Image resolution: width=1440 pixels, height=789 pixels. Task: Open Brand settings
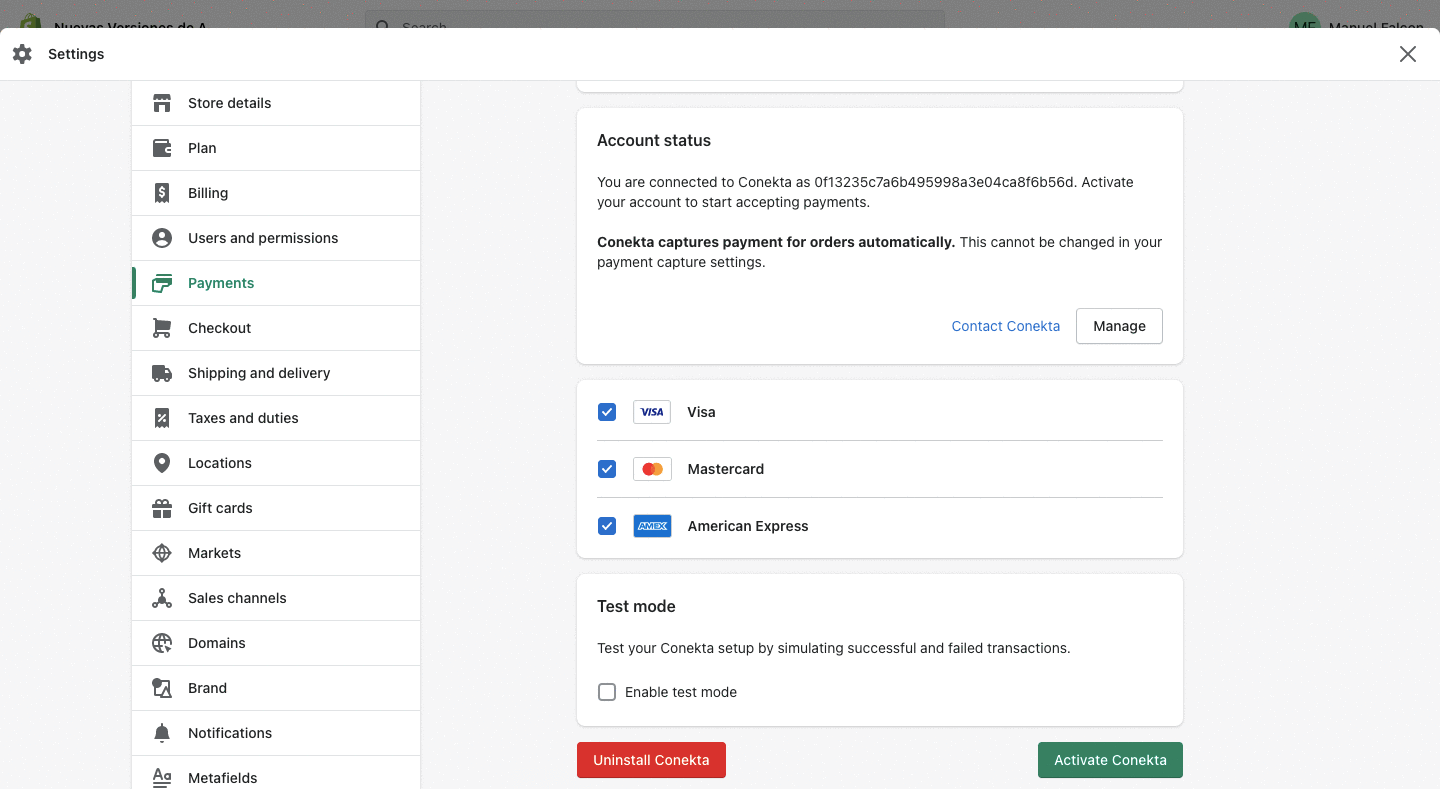coord(276,688)
